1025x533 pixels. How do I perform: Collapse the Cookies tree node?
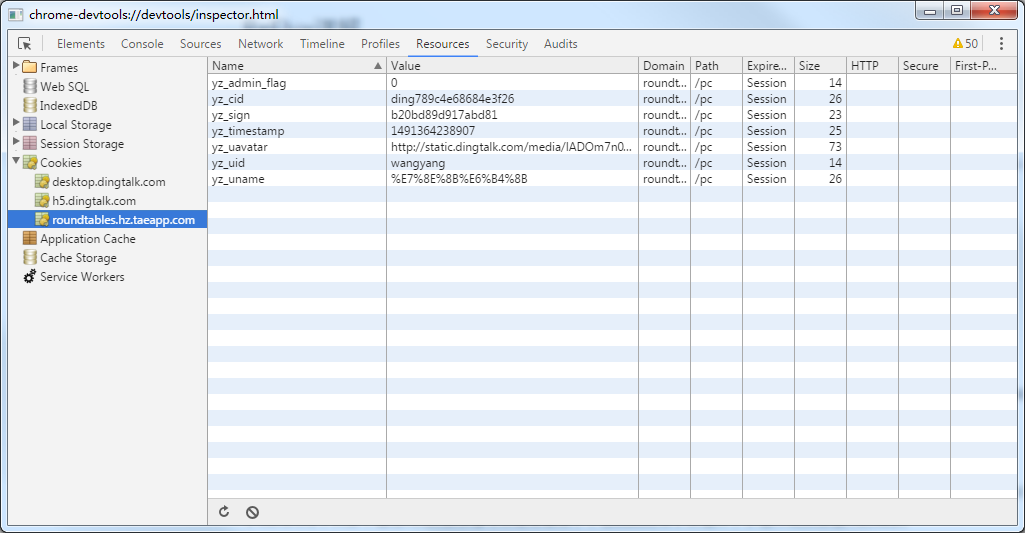15,162
